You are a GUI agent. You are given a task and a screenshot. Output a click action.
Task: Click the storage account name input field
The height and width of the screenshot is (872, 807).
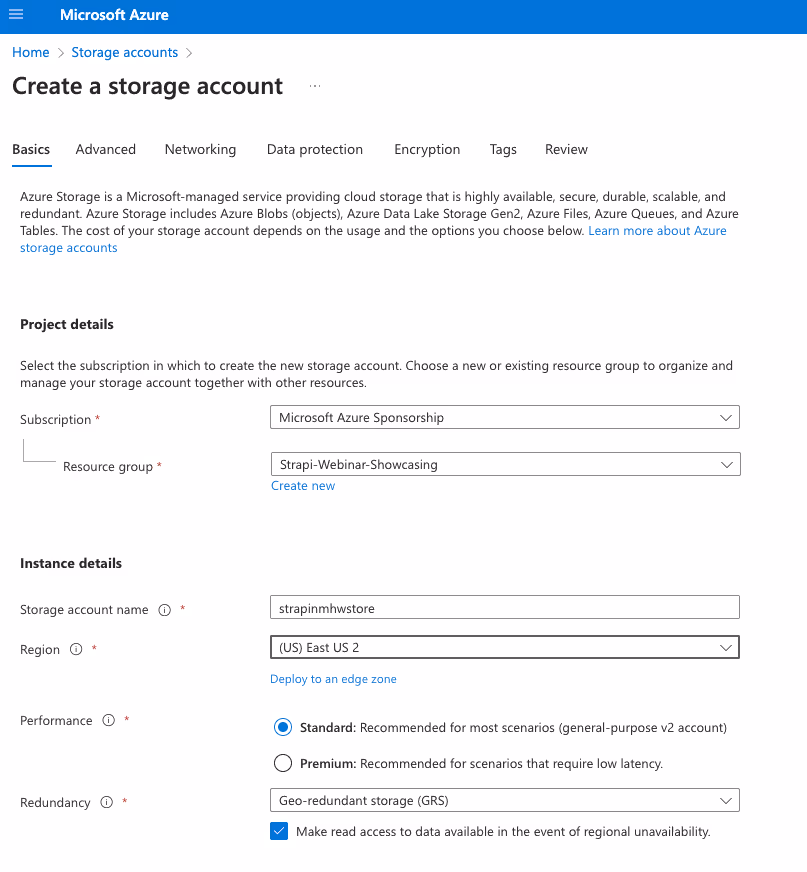click(x=504, y=607)
